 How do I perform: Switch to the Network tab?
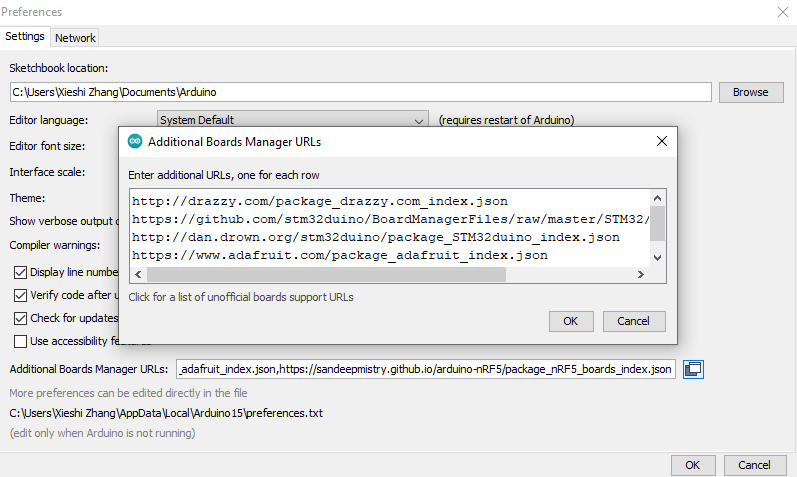(x=75, y=38)
